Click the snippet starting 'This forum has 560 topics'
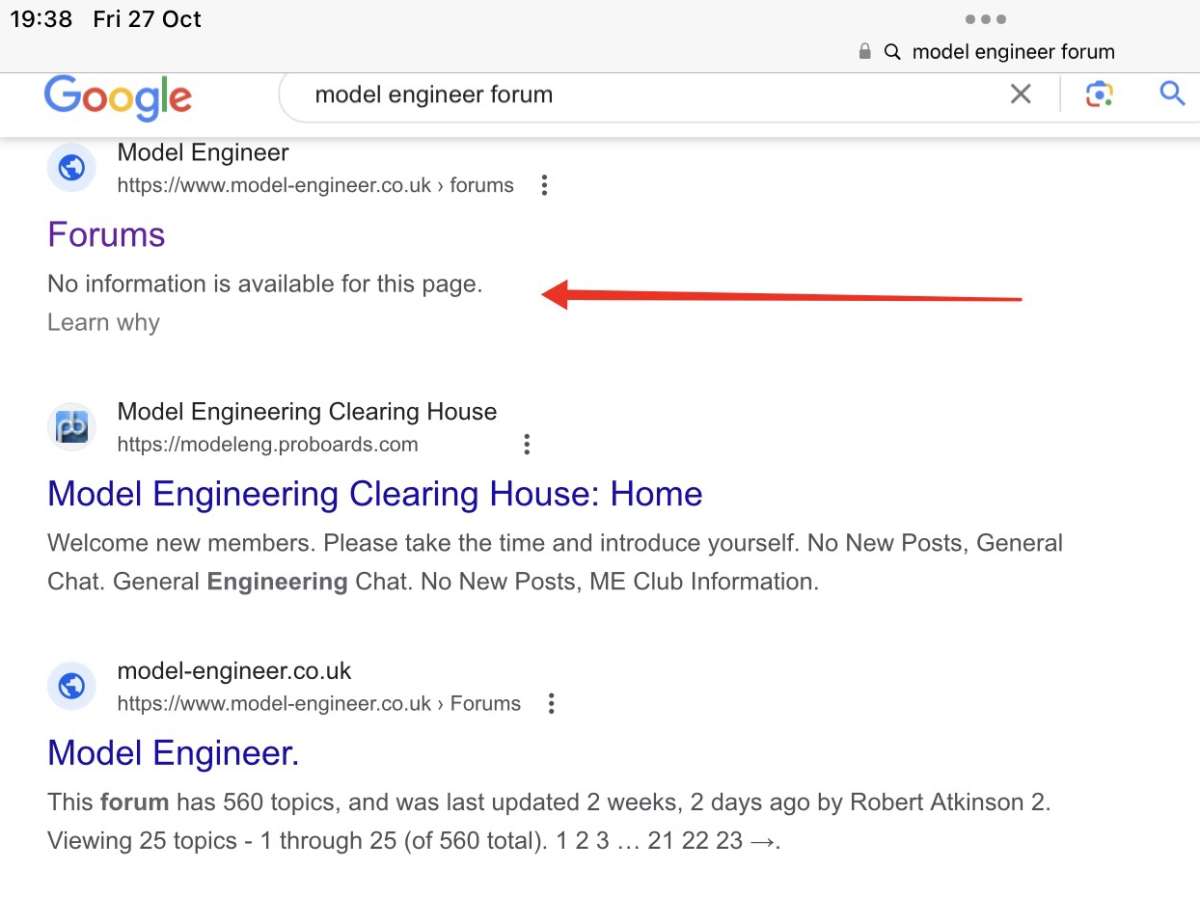1200x897 pixels. [549, 821]
